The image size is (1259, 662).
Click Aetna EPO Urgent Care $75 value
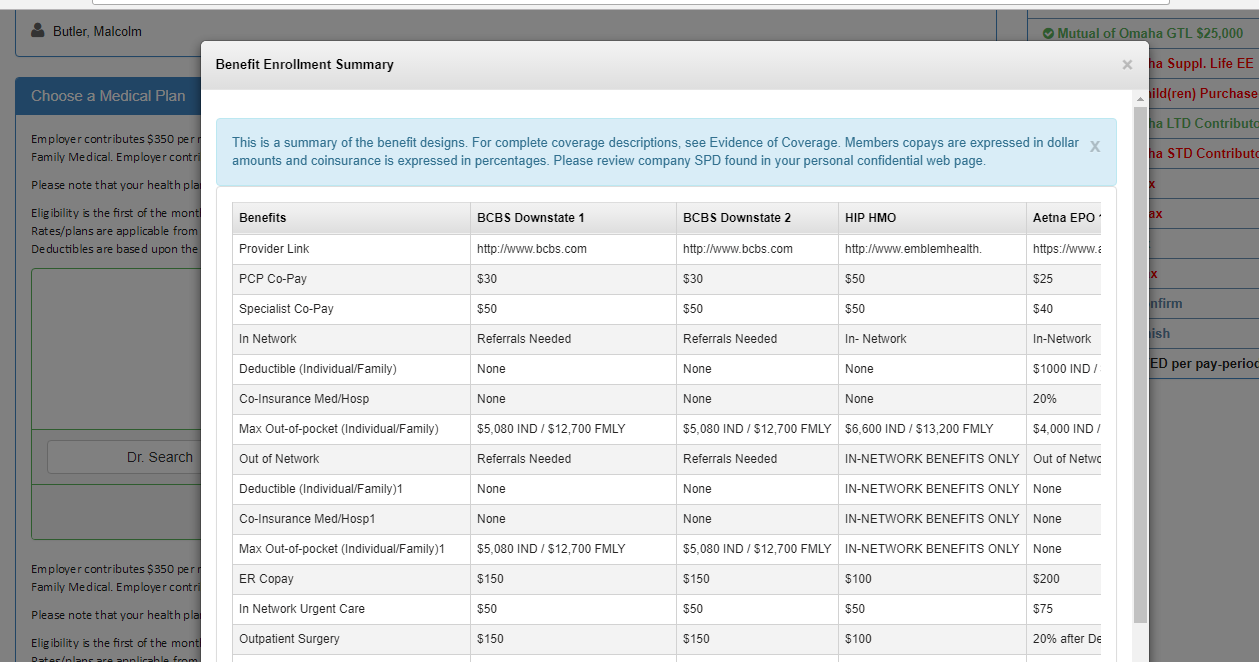1043,609
